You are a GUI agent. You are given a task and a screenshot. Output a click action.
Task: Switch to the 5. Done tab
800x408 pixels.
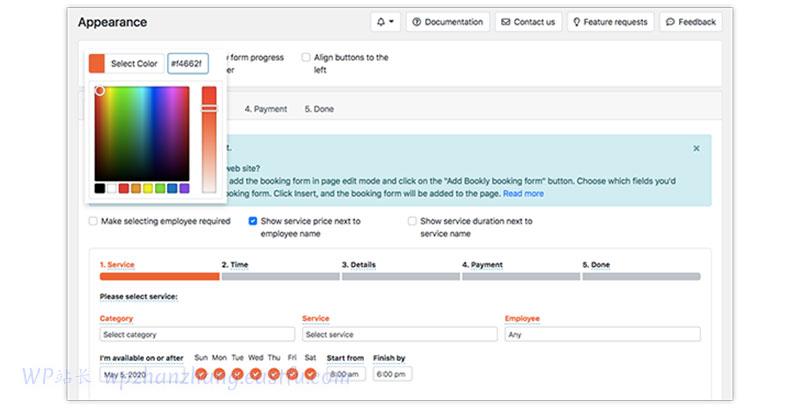(x=319, y=109)
